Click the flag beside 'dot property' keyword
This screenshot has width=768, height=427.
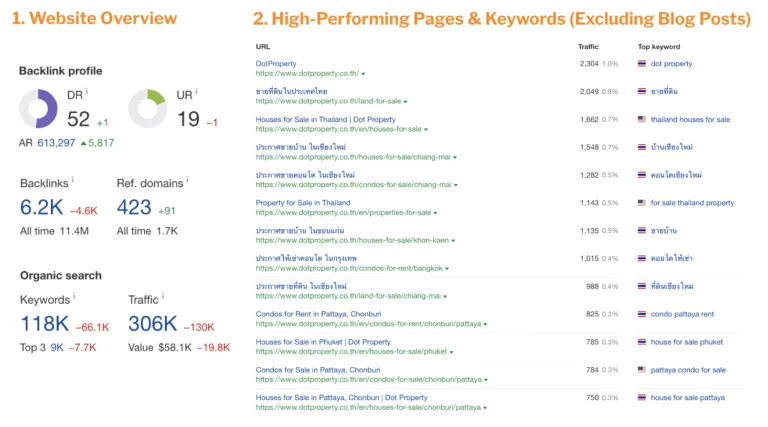642,64
